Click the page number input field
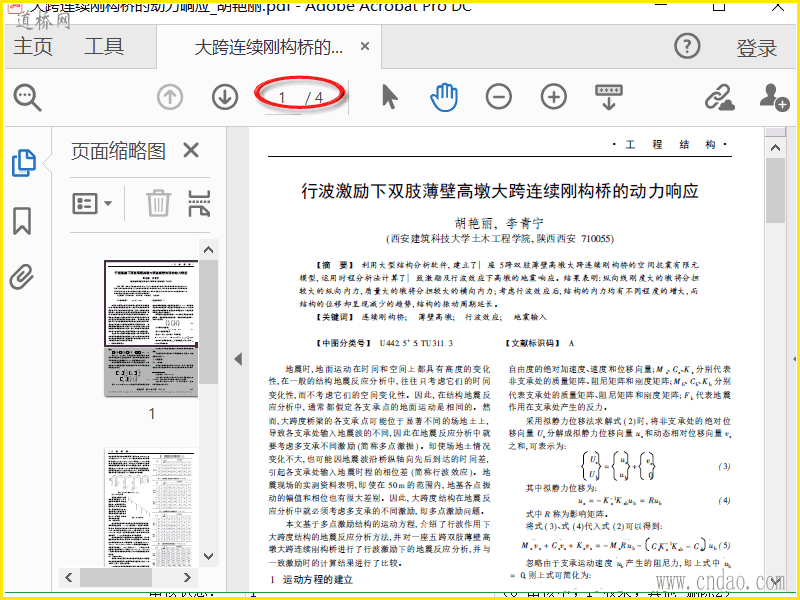Viewport: 800px width, 600px height. click(282, 98)
